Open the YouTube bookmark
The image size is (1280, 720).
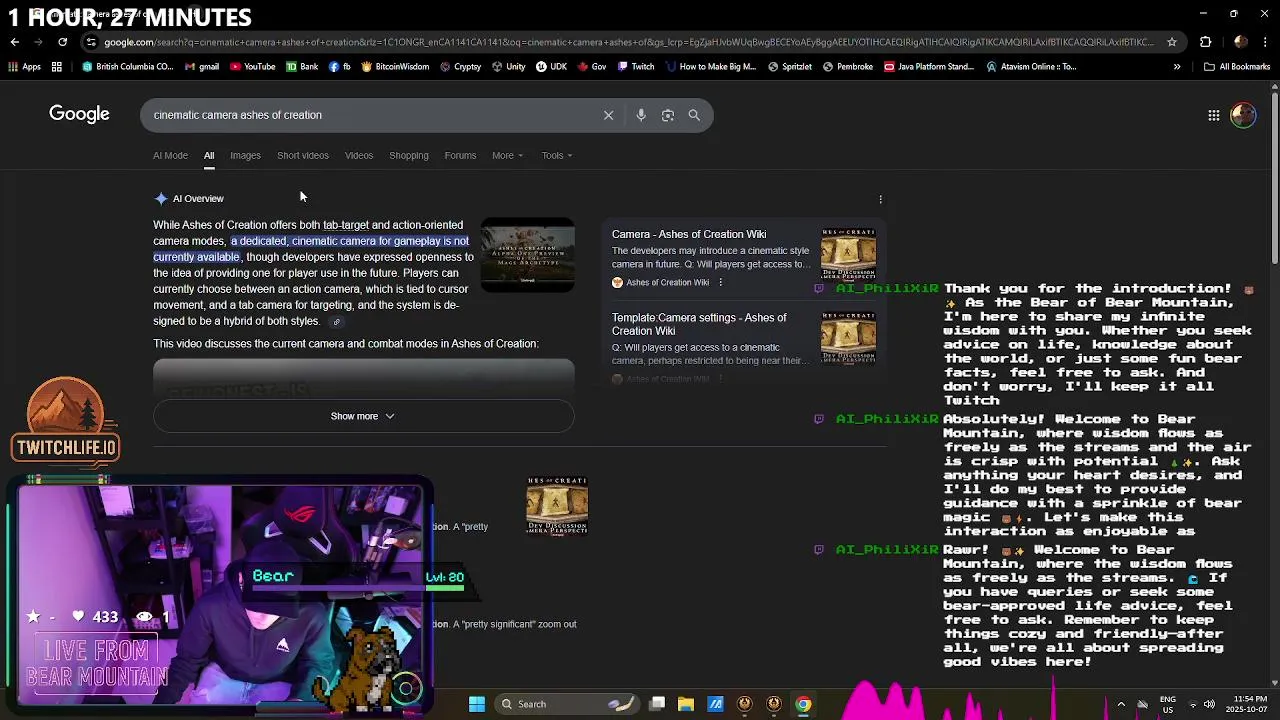(252, 67)
